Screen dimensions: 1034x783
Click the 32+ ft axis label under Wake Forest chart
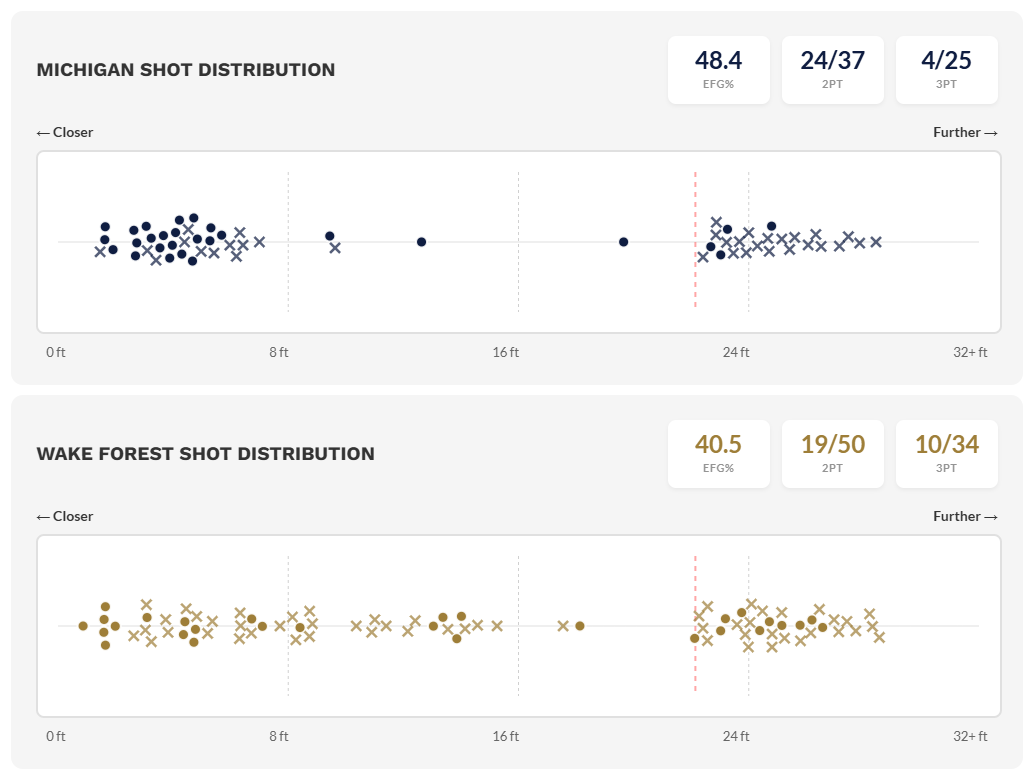click(970, 736)
